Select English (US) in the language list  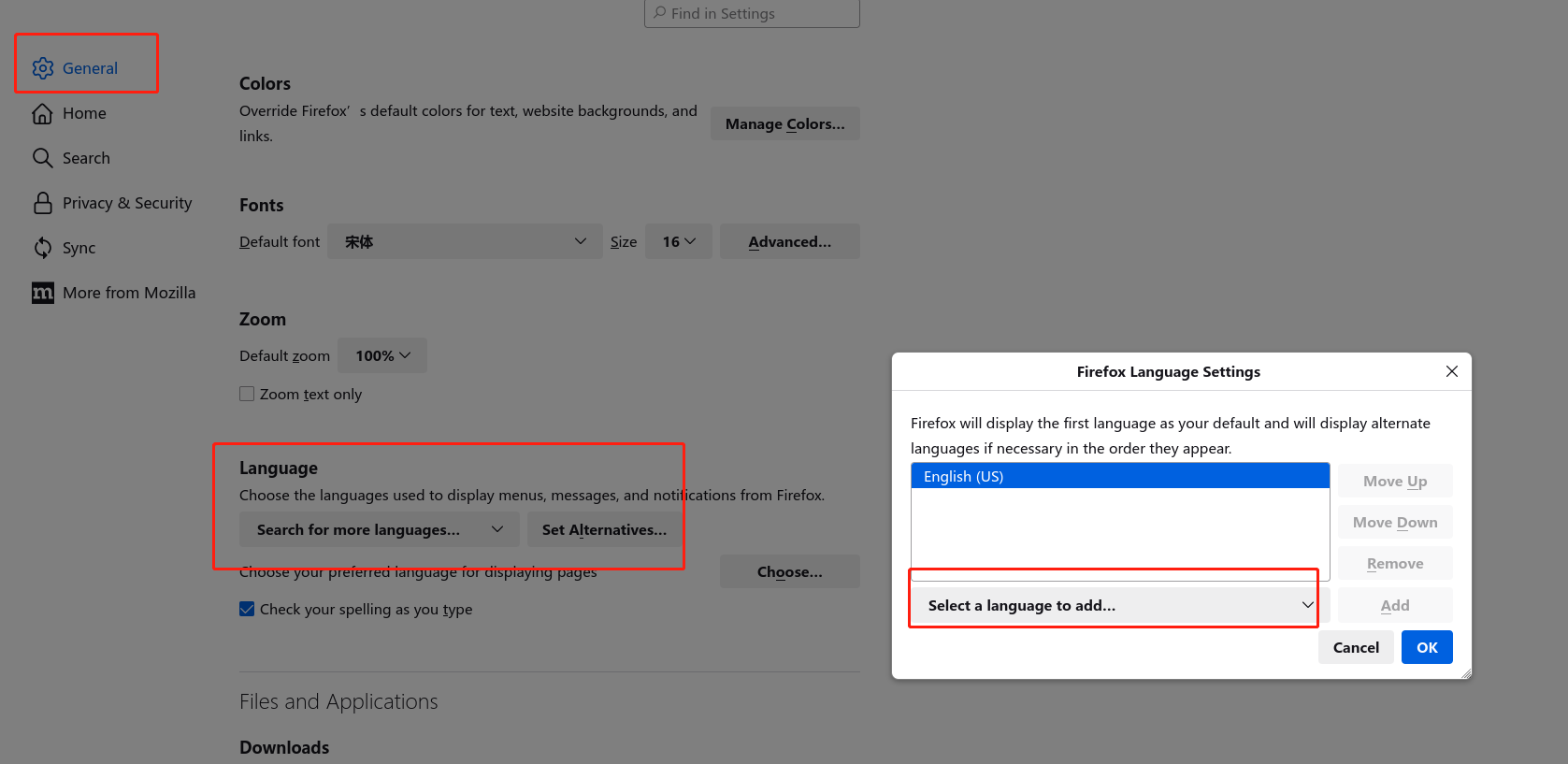(x=1119, y=476)
